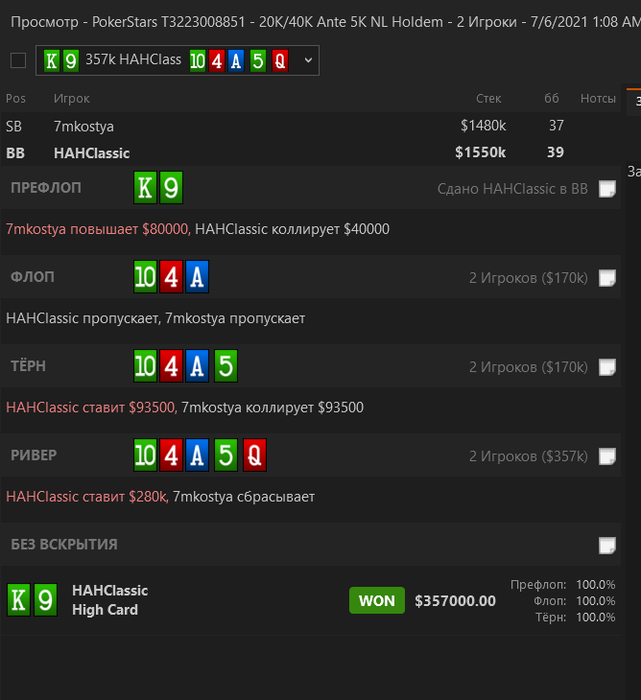Click the РИВЕР street header
The width and height of the screenshot is (641, 700).
pyautogui.click(x=34, y=455)
